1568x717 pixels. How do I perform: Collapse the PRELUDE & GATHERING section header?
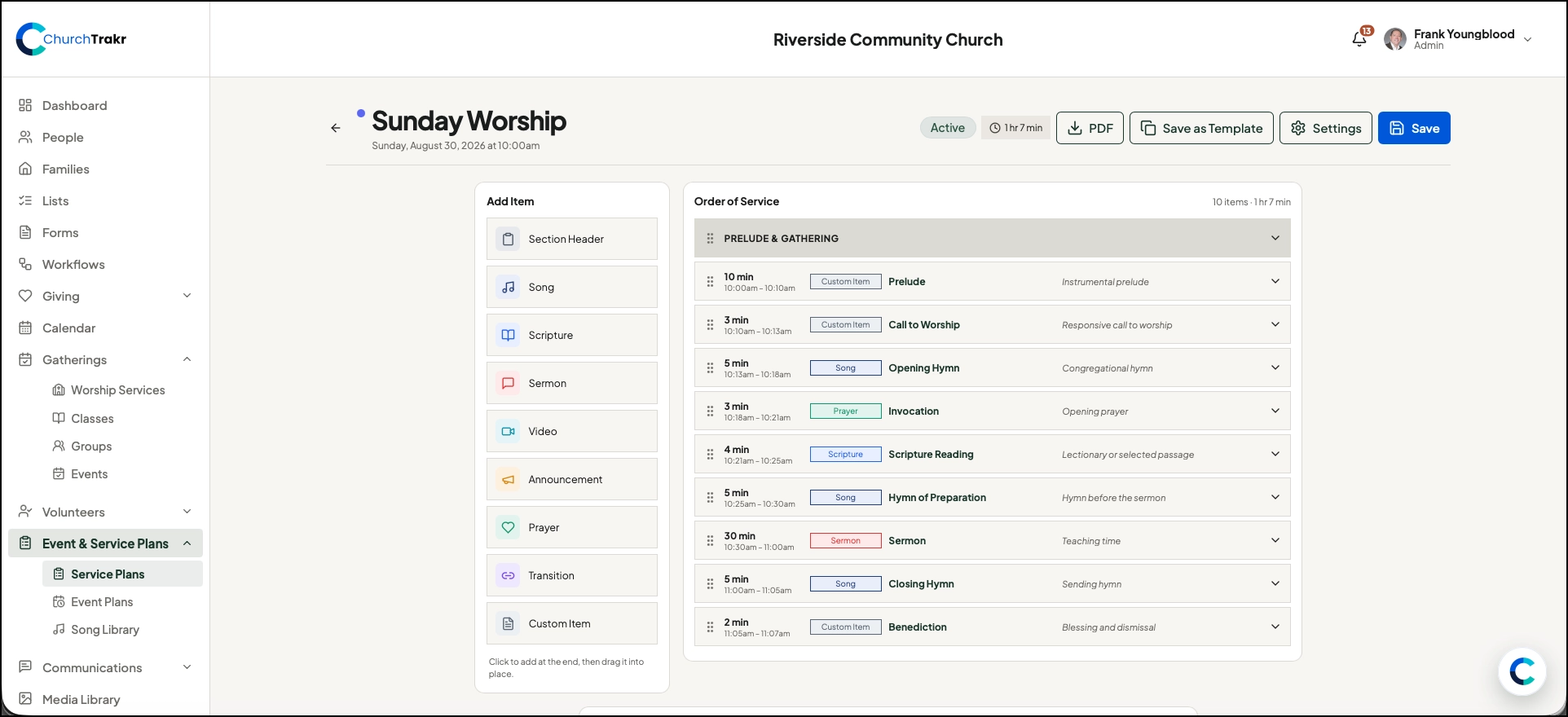pyautogui.click(x=1275, y=238)
